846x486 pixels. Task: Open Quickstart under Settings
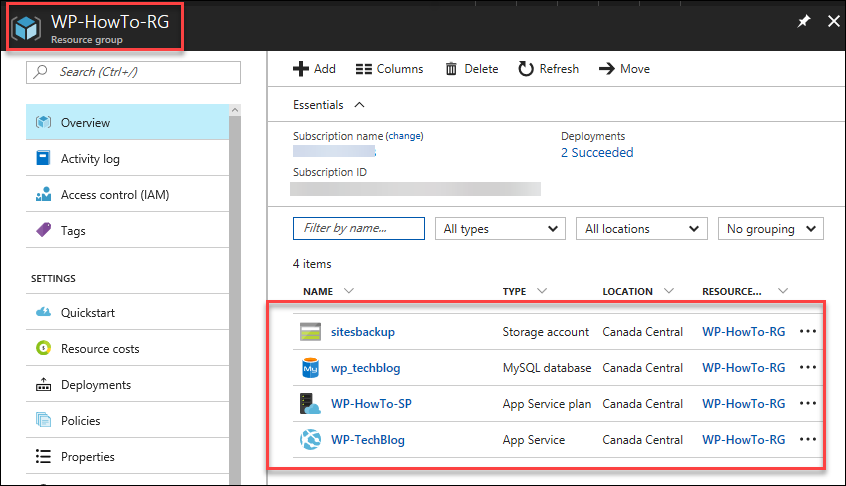point(127,312)
